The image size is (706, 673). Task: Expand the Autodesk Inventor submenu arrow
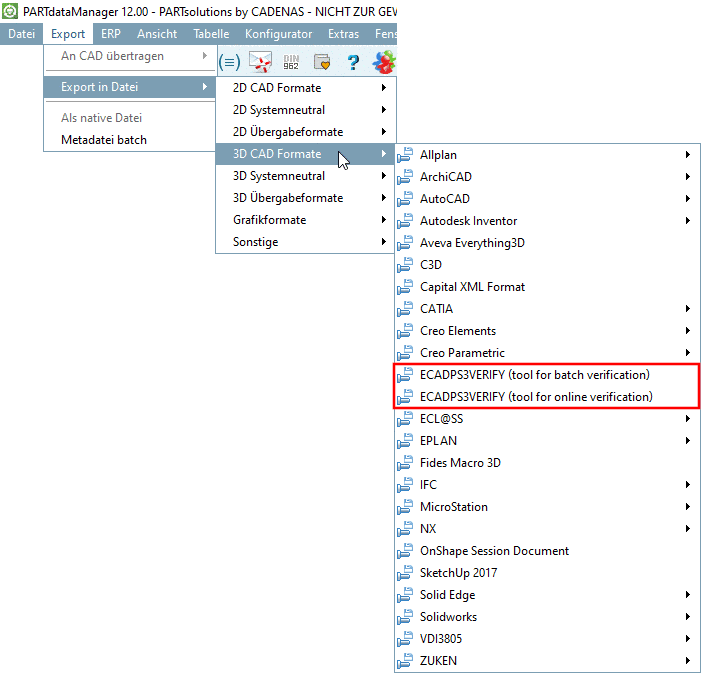click(688, 221)
